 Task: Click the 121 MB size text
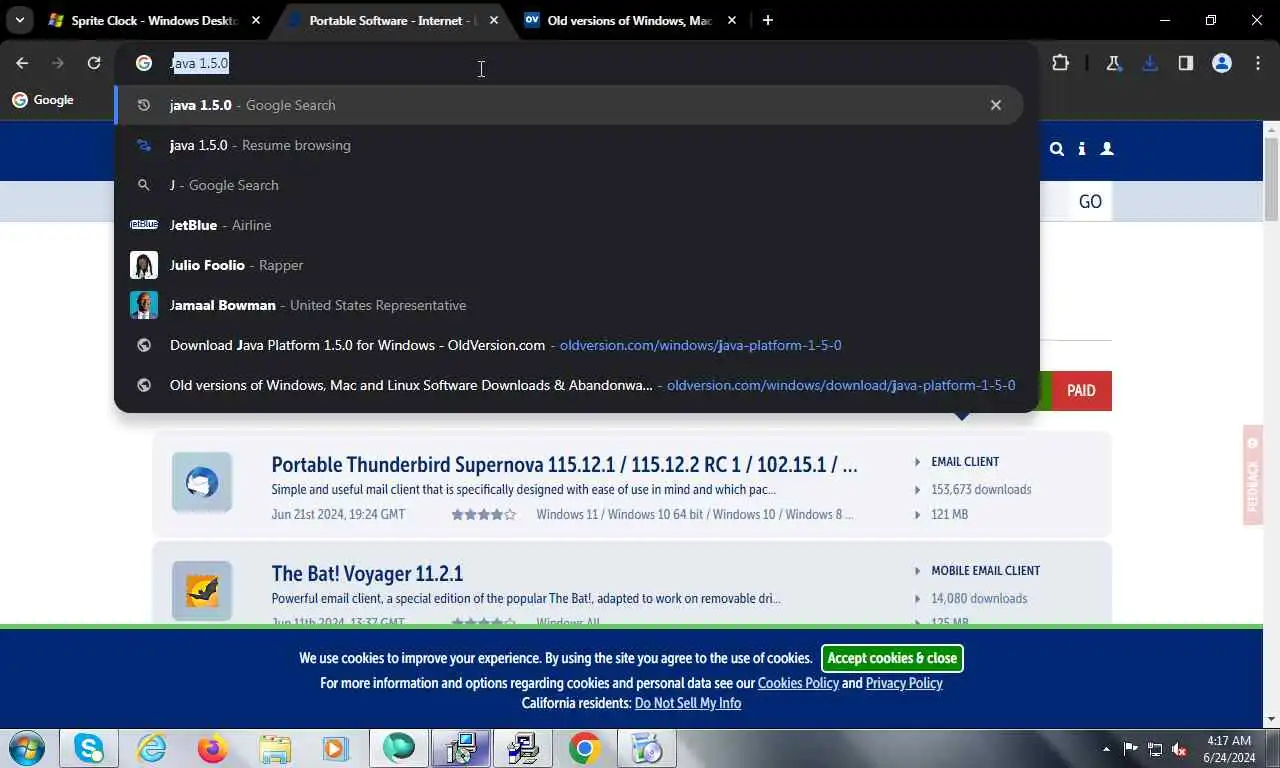click(949, 515)
